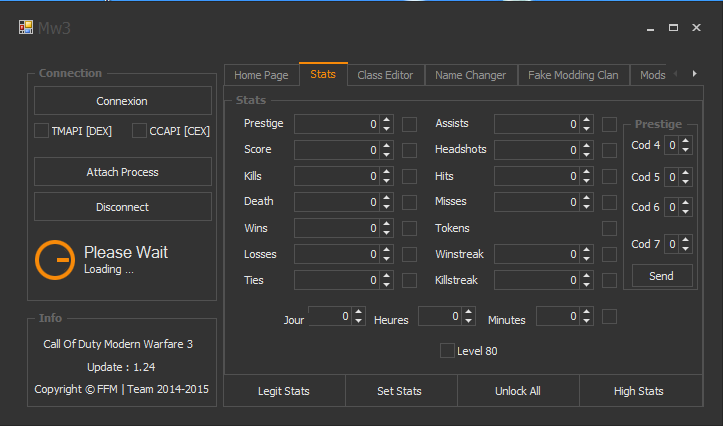Click Send in the Prestige panel

[662, 276]
